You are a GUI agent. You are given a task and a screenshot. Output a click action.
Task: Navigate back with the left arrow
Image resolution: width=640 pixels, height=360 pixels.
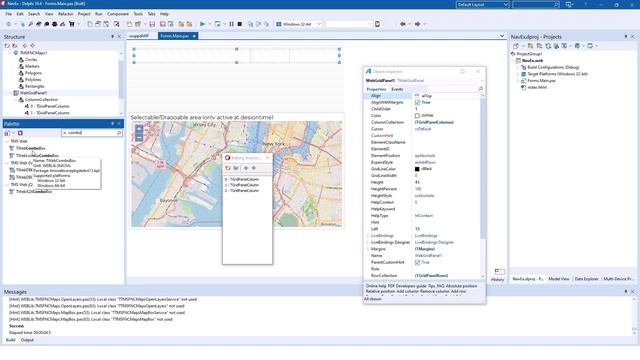403,24
